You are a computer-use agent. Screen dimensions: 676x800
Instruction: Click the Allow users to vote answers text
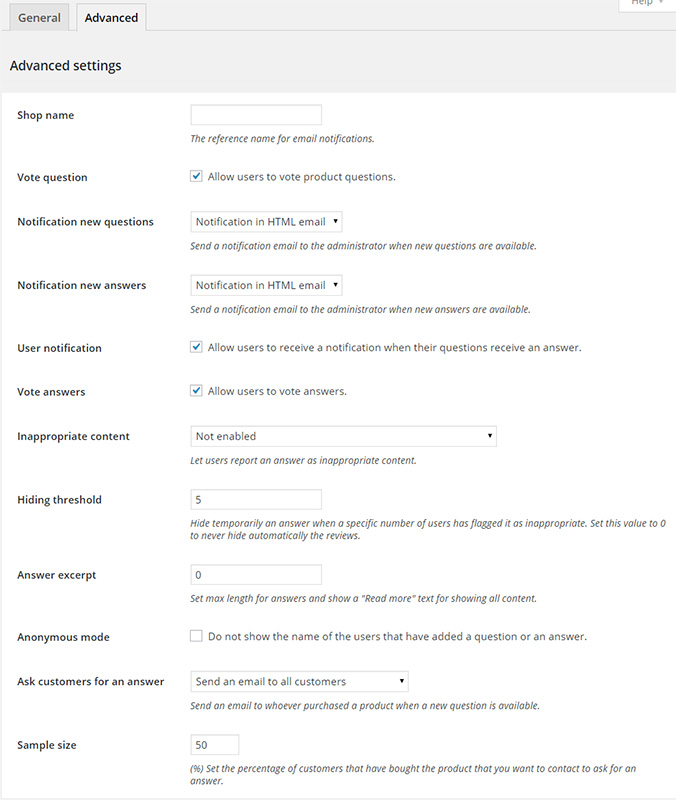(x=277, y=391)
